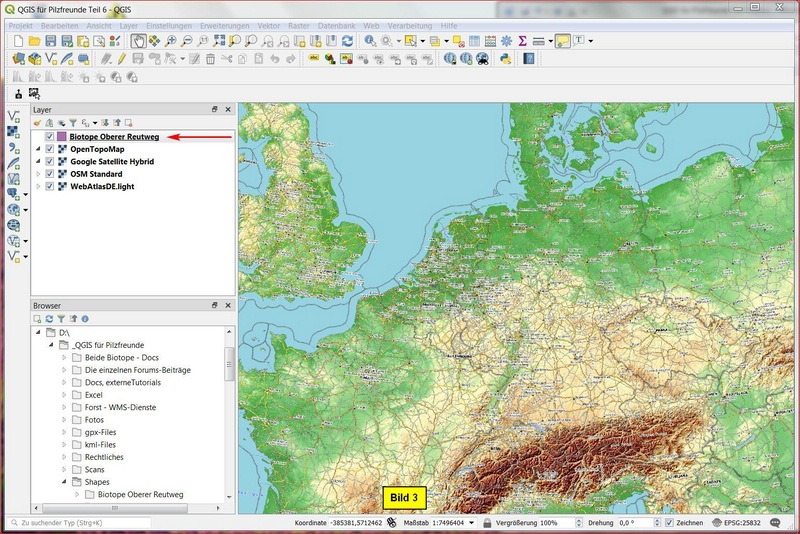Open the Vektor menu
Viewport: 800px width, 534px height.
[x=270, y=24]
